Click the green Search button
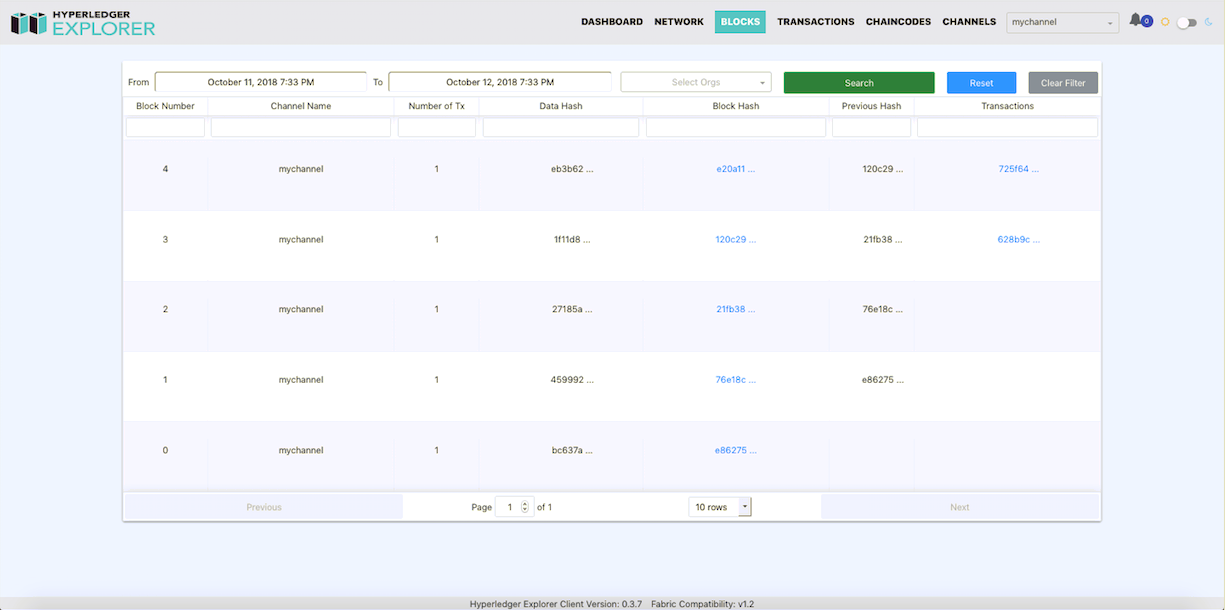This screenshot has width=1225, height=610. pos(859,83)
